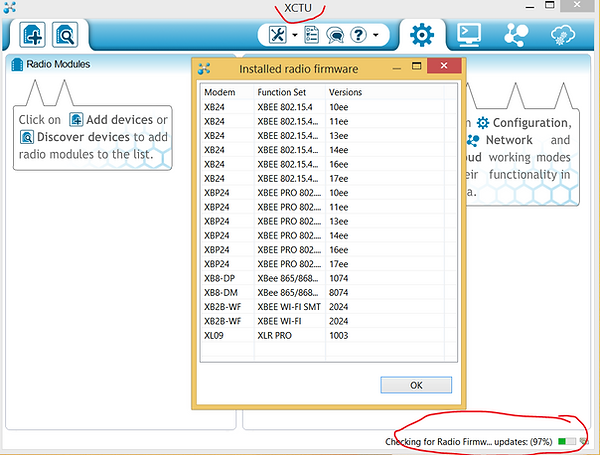Click the Function Set column header

pyautogui.click(x=290, y=92)
